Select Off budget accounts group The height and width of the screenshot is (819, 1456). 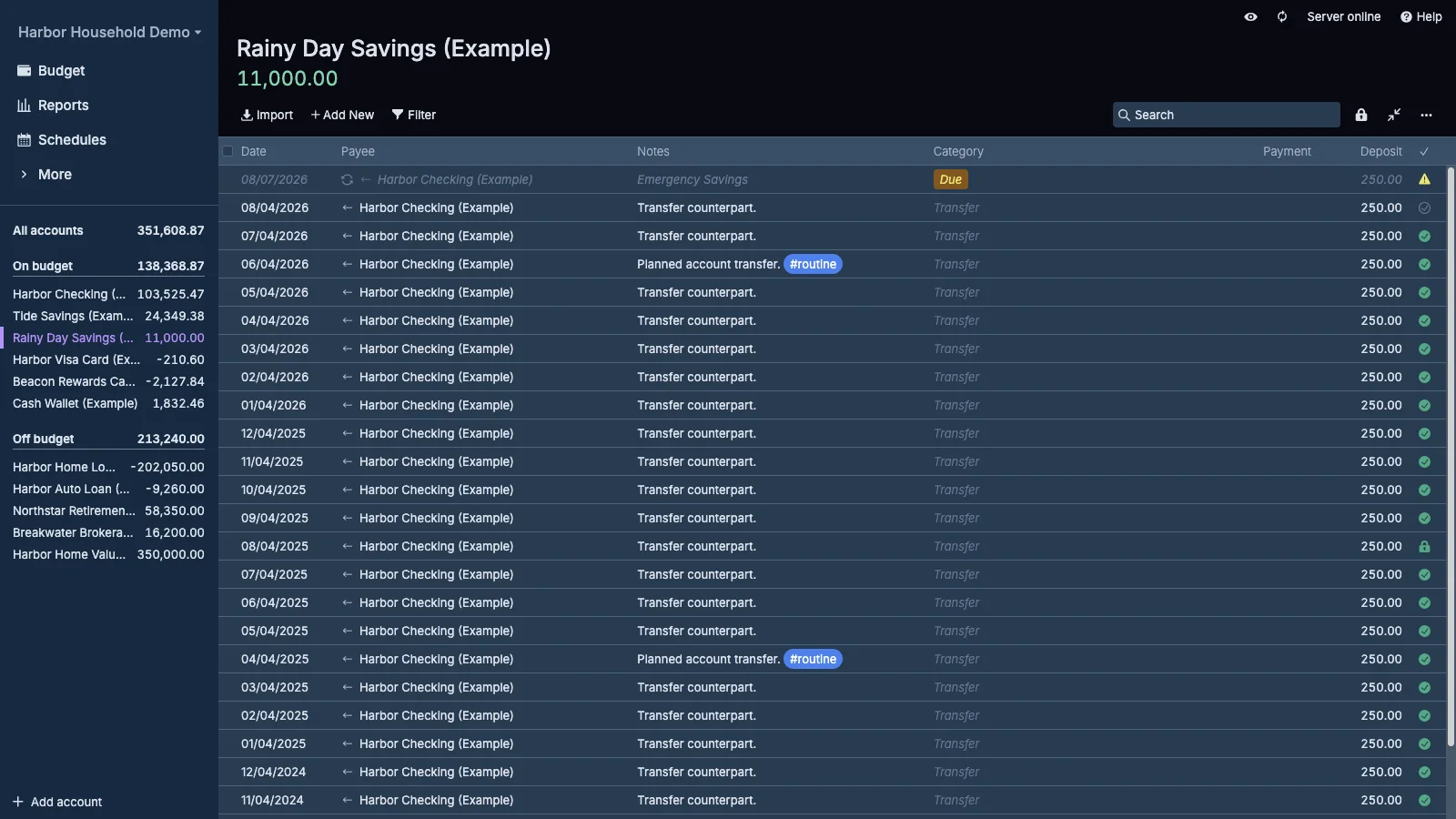click(x=108, y=439)
